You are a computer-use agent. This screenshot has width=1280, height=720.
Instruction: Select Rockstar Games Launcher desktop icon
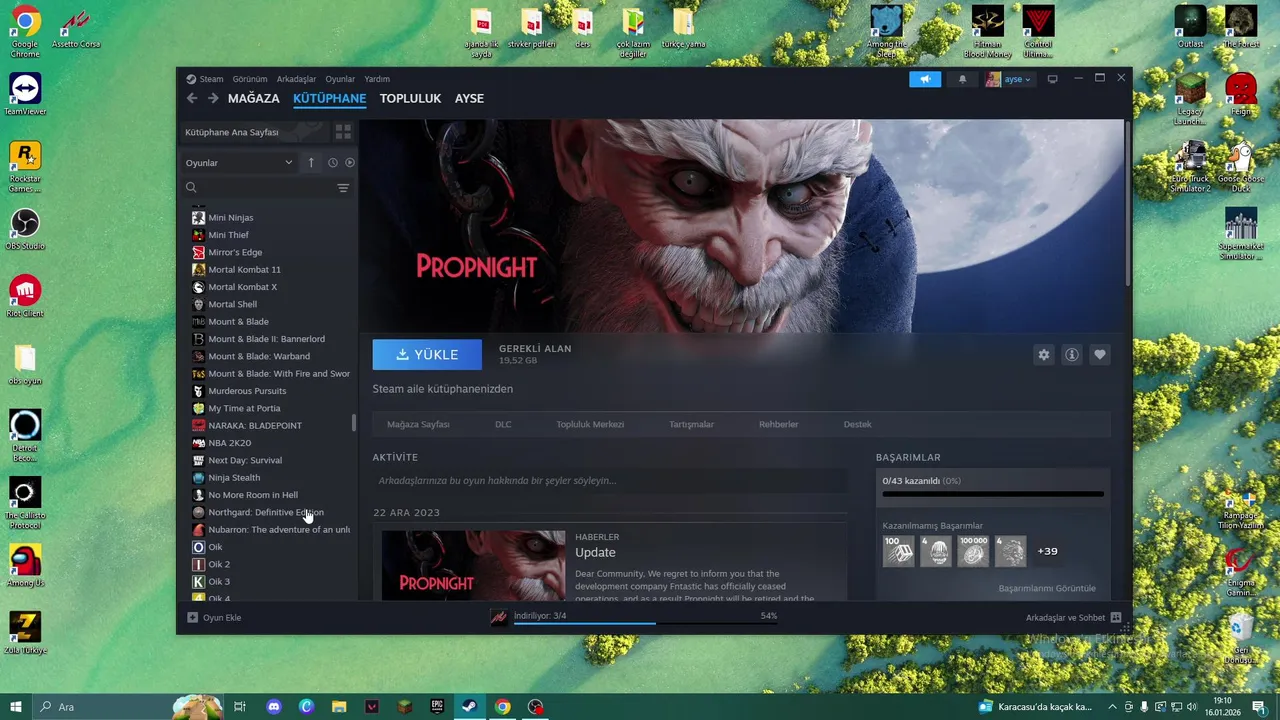tap(25, 166)
